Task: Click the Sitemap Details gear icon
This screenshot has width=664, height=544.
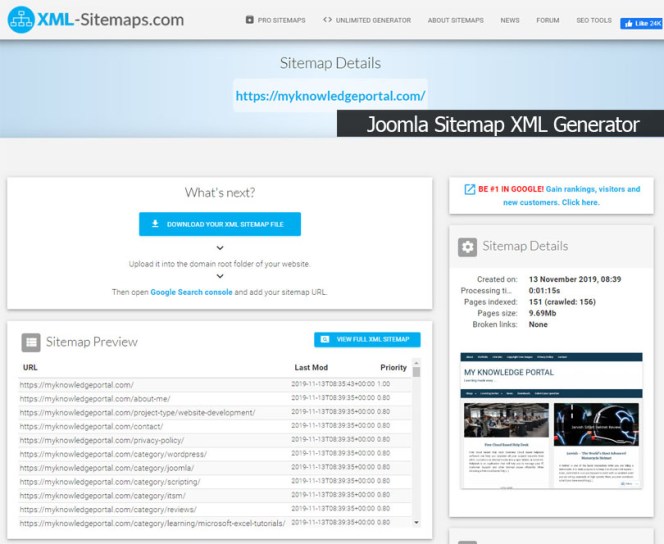Action: [468, 247]
